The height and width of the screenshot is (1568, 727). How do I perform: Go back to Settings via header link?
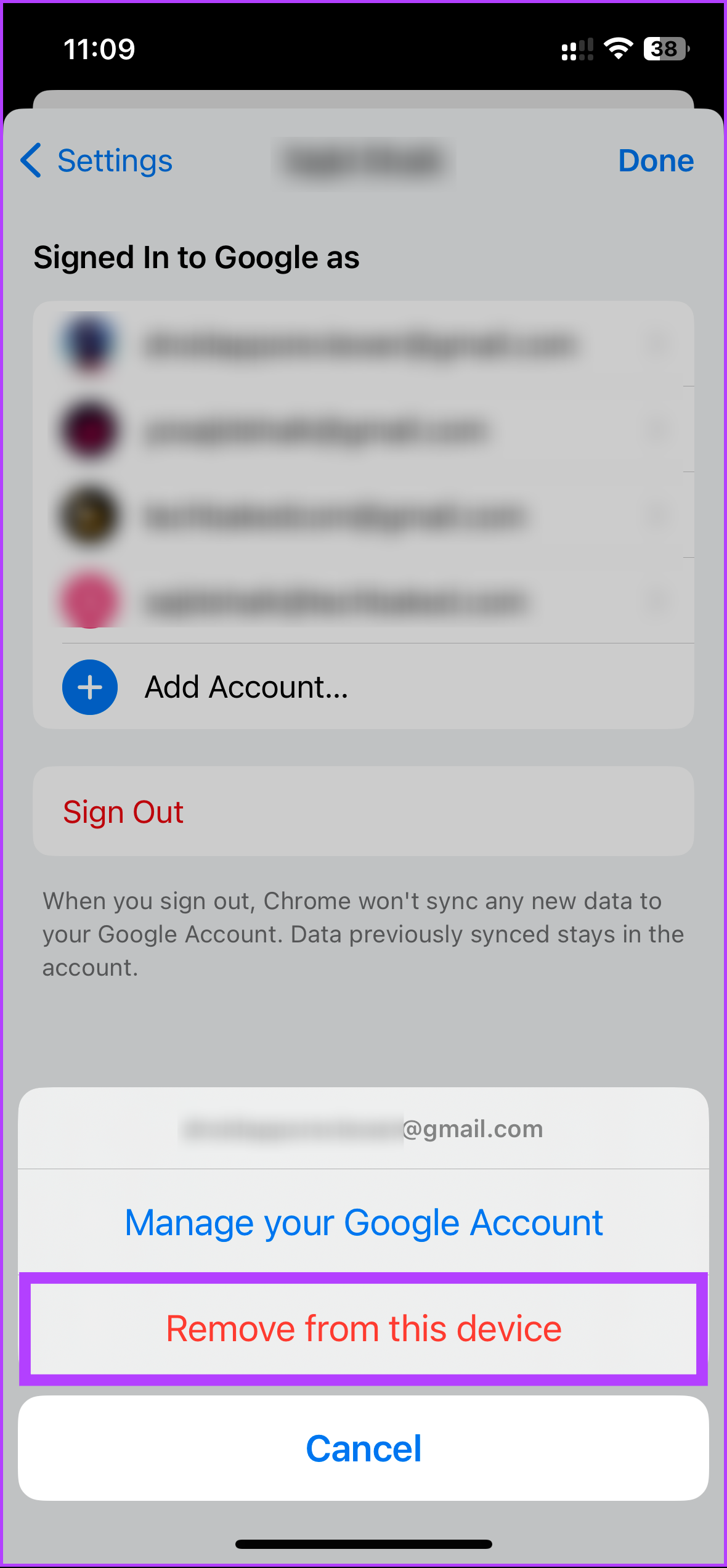pos(115,161)
